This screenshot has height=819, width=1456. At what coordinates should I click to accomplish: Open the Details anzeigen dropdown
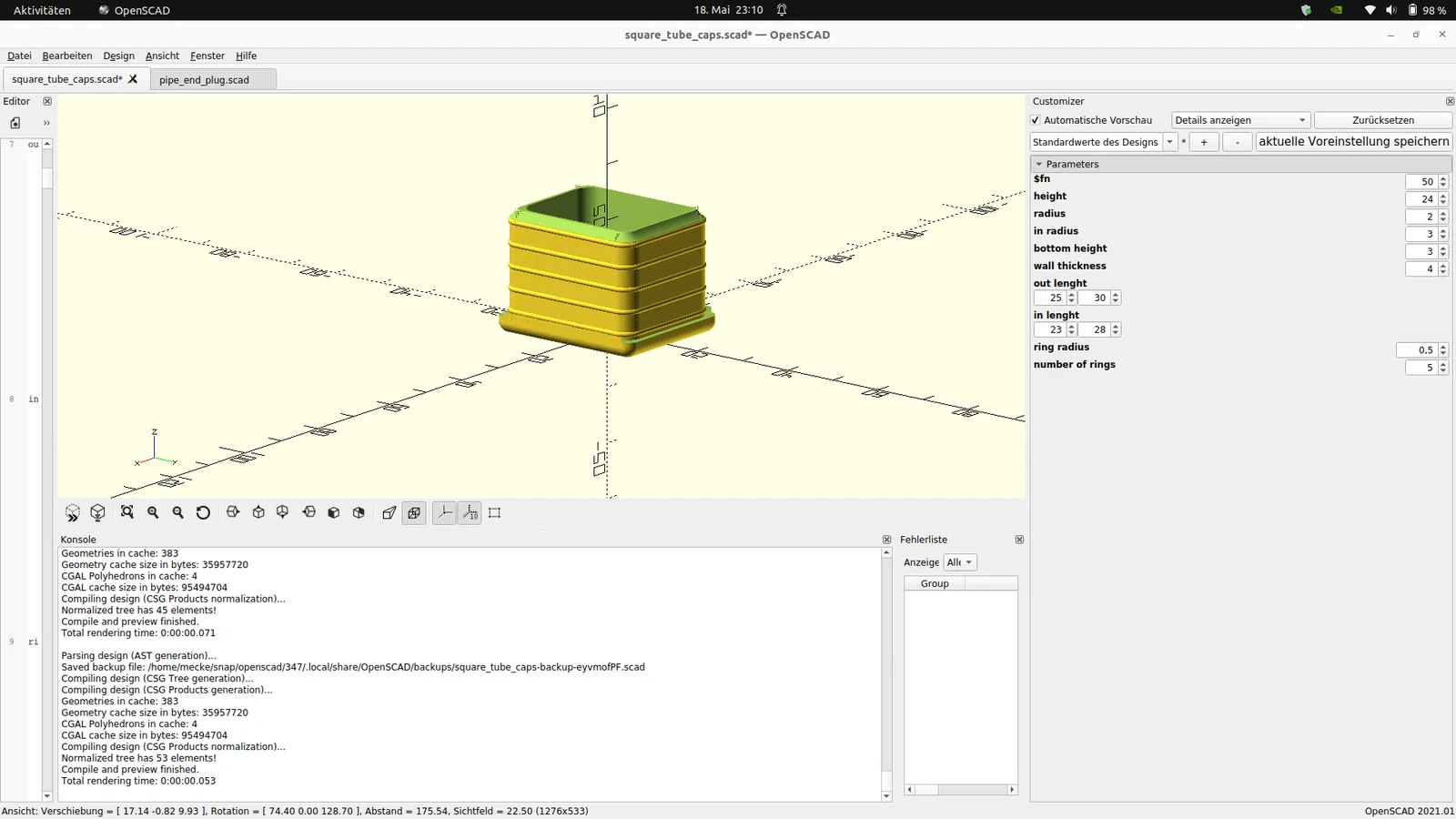point(1240,120)
